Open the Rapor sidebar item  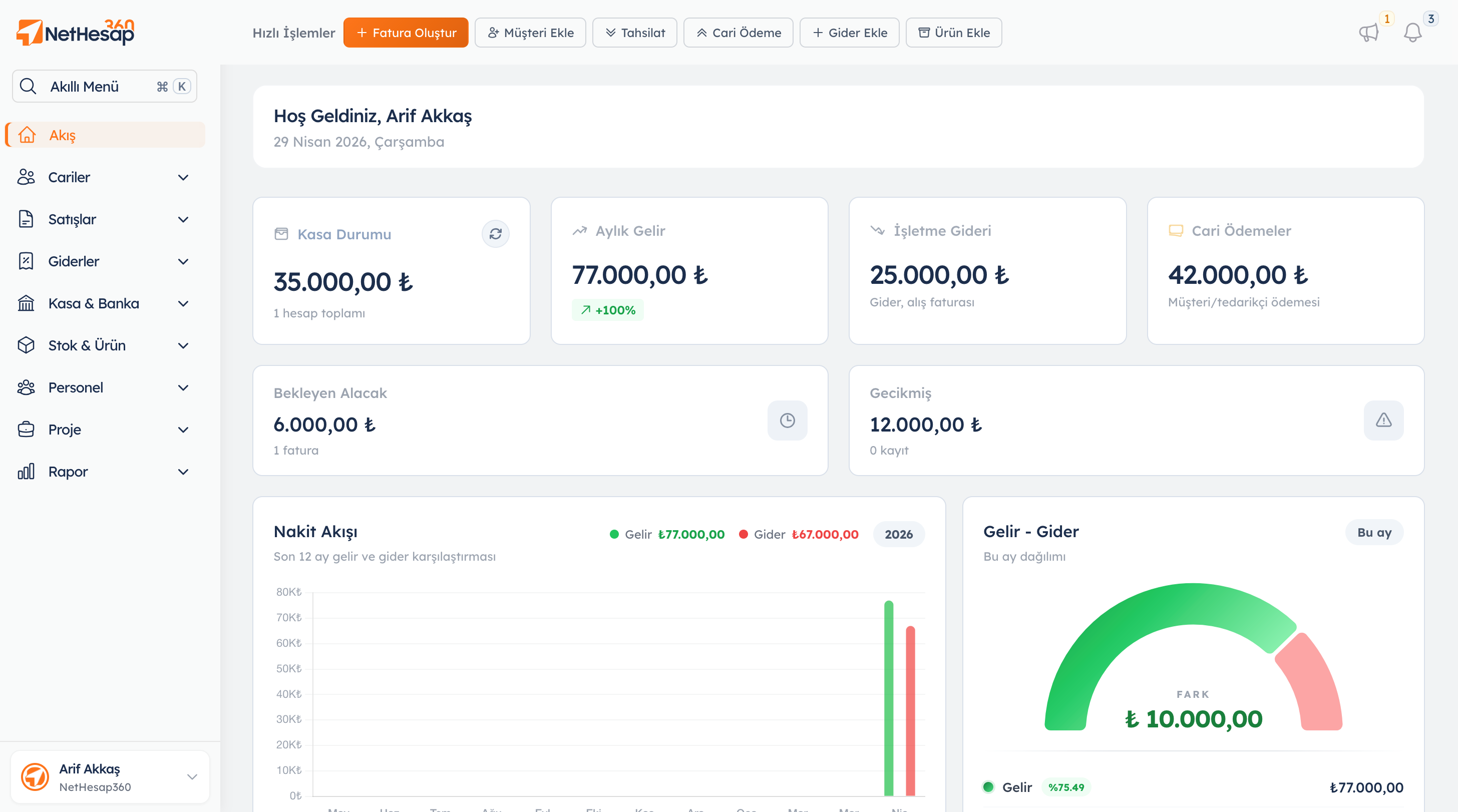(x=105, y=472)
